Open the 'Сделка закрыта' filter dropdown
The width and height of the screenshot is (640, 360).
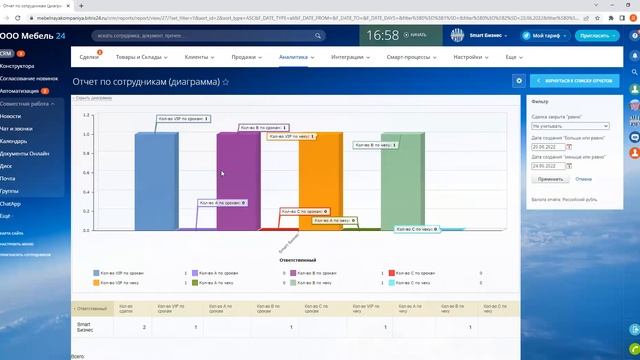point(570,126)
